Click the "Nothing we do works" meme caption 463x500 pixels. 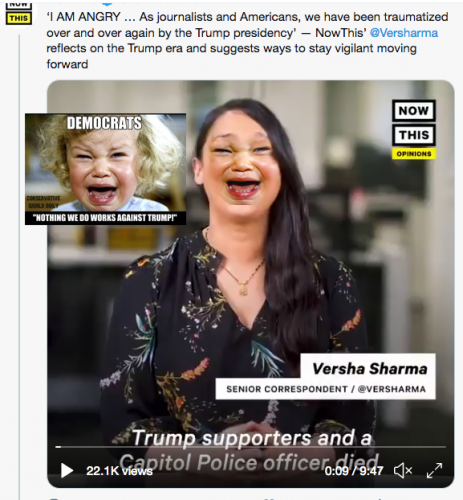coord(105,218)
